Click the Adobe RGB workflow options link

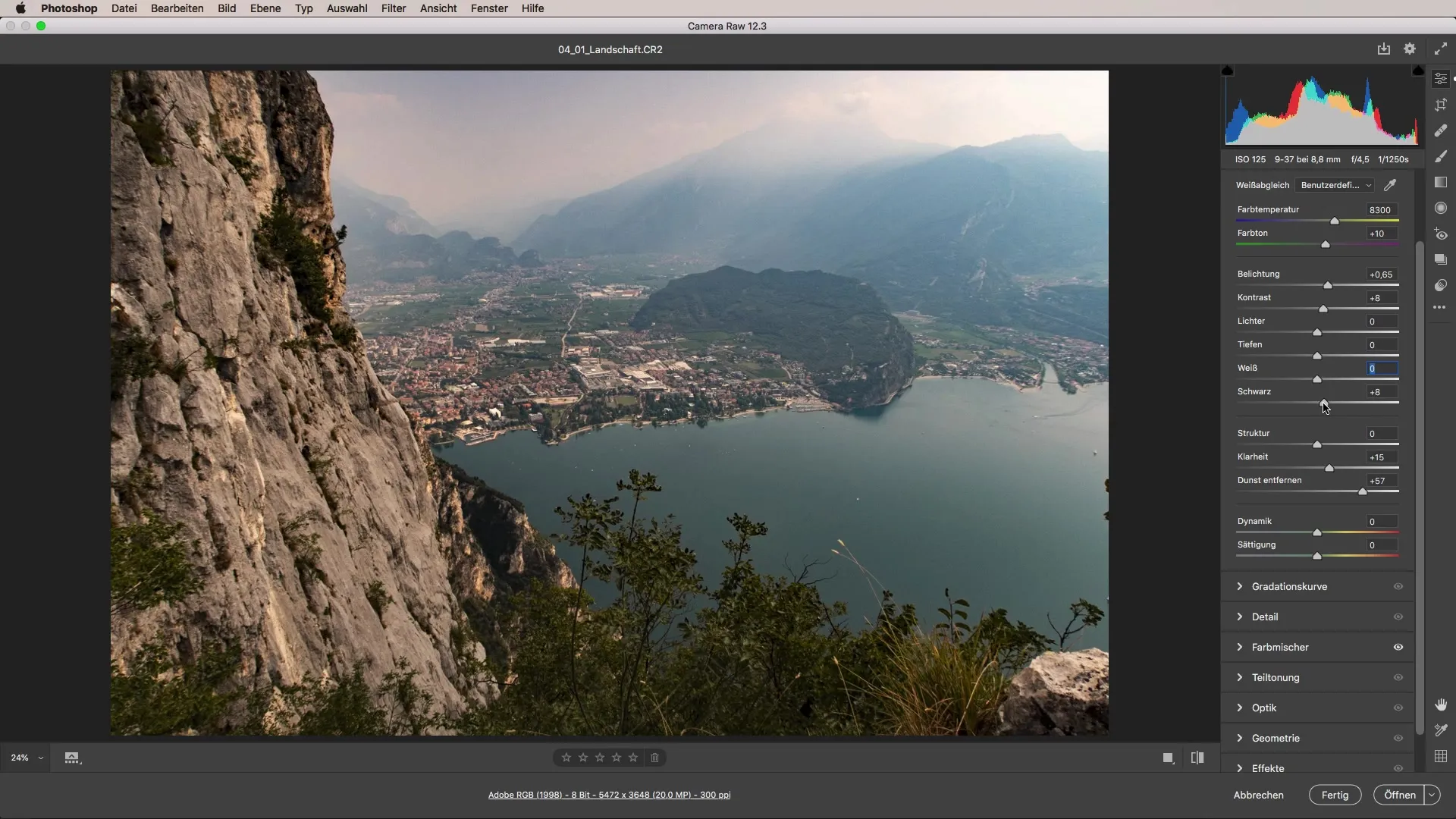click(x=609, y=795)
